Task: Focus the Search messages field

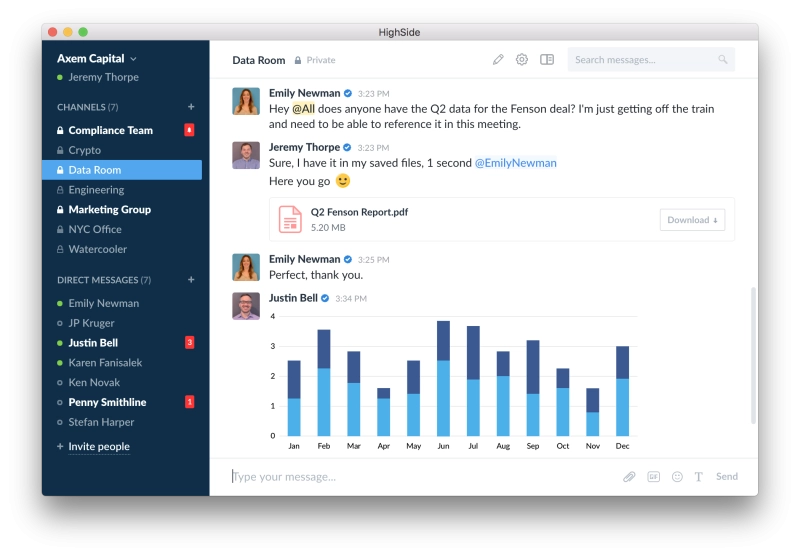Action: (x=651, y=60)
